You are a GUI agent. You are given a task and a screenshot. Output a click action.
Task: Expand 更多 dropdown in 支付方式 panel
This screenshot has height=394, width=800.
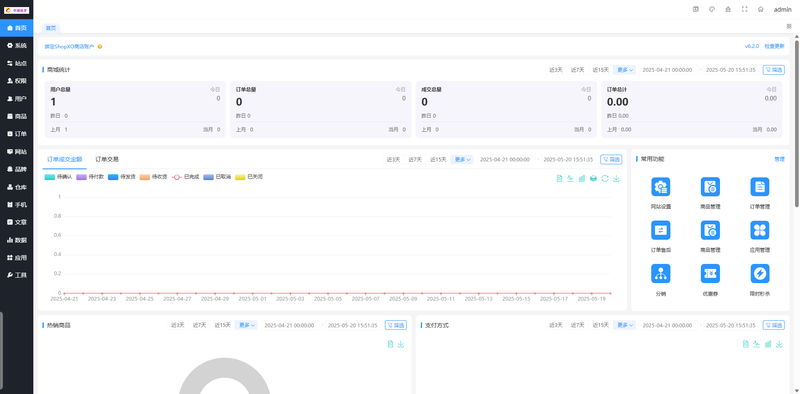click(x=625, y=325)
